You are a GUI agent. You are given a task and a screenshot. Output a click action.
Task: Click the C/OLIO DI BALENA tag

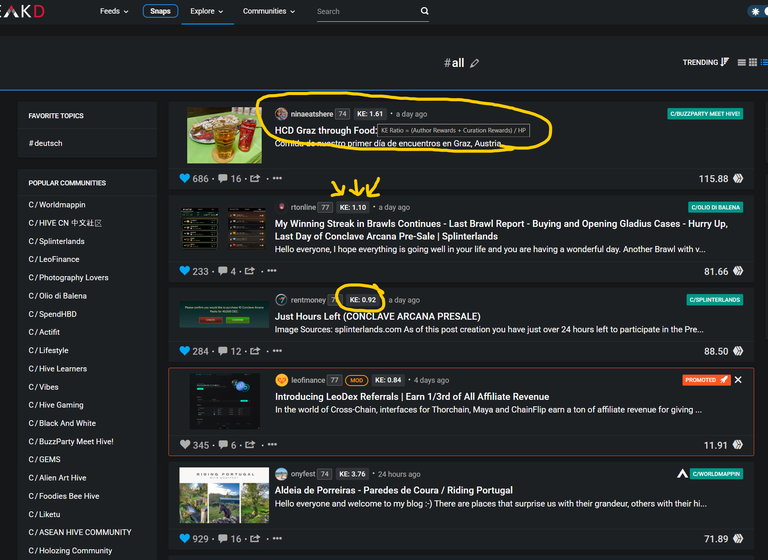click(x=715, y=207)
